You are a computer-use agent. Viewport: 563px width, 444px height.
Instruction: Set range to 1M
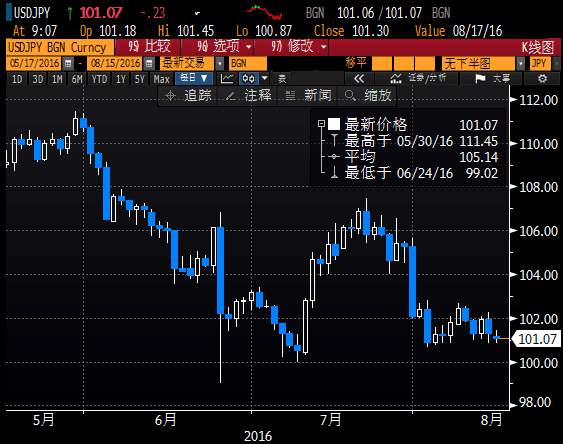click(x=57, y=79)
